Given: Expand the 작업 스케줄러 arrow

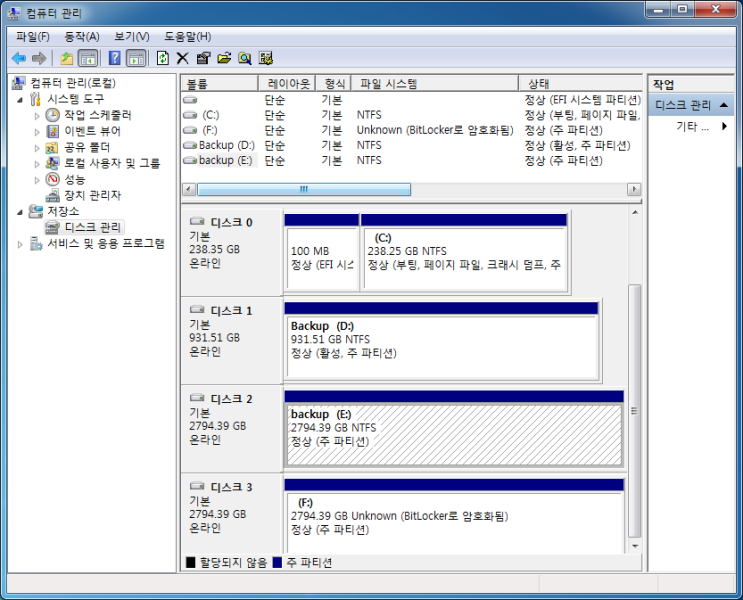Looking at the screenshot, I should tap(36, 115).
